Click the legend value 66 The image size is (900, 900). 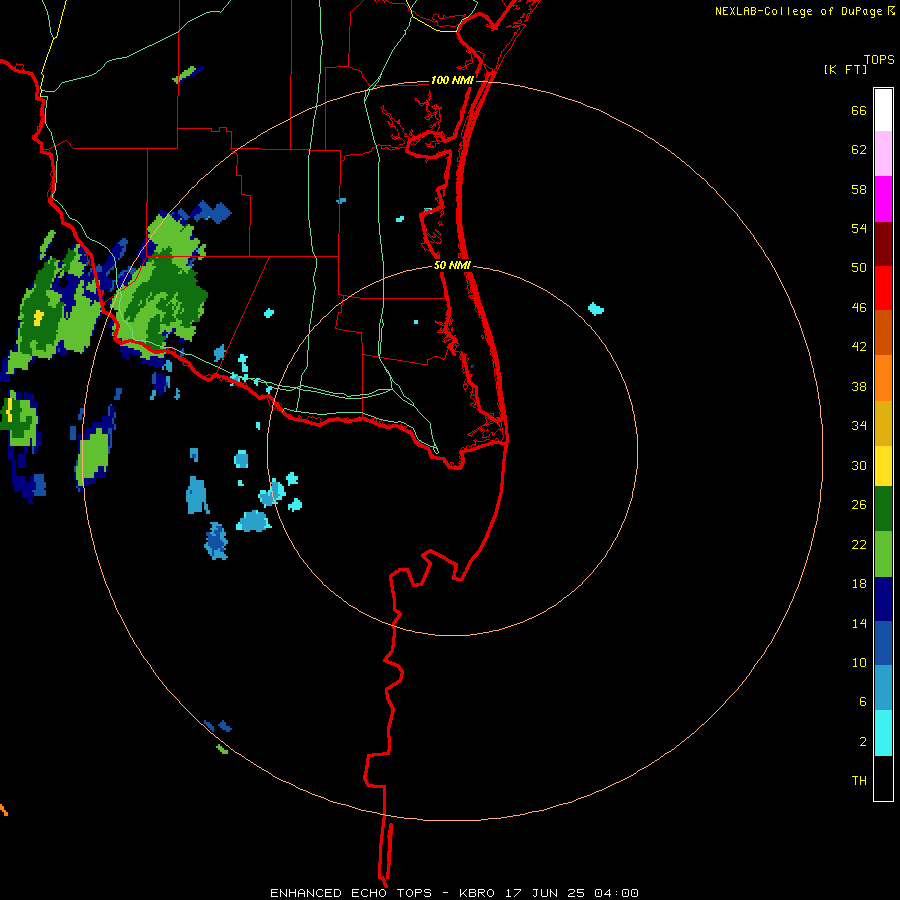point(859,110)
